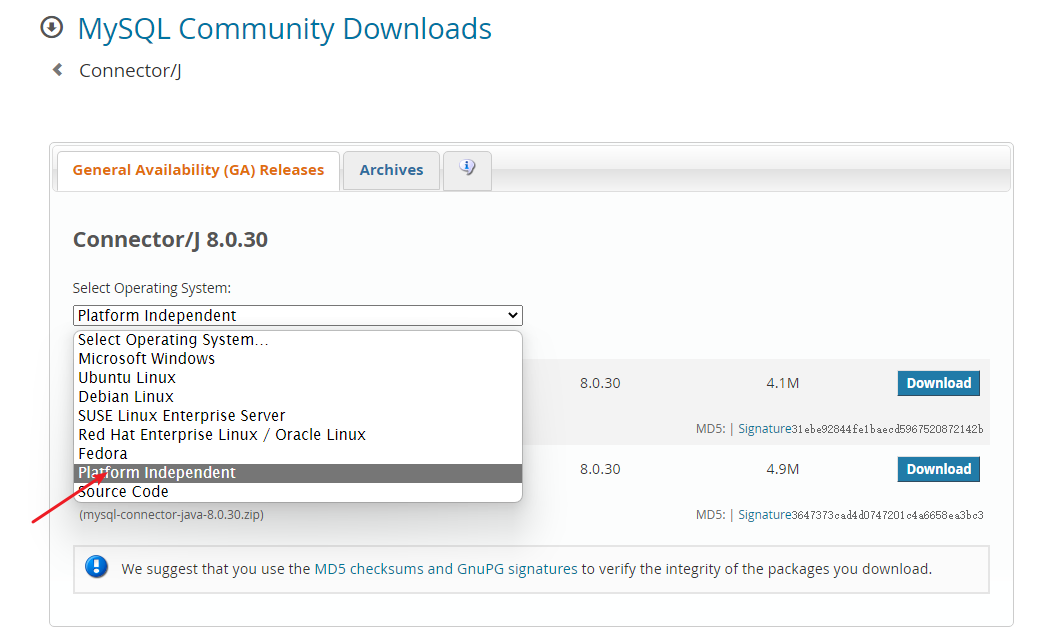Screen dimensions: 1046x634
Task: Open Signature link for the zip file
Action: pos(764,515)
